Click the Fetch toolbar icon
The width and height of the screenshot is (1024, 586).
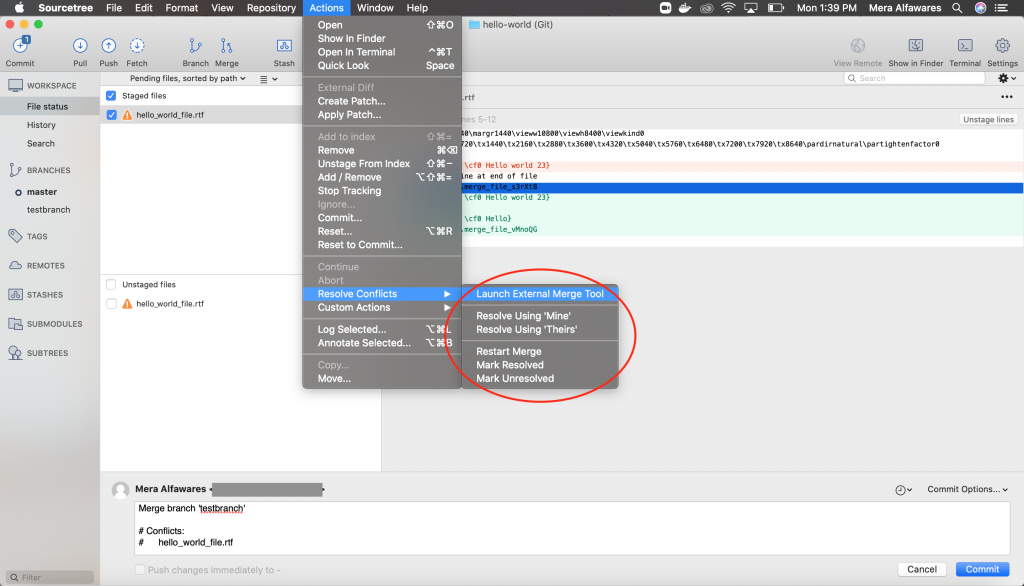click(x=137, y=47)
